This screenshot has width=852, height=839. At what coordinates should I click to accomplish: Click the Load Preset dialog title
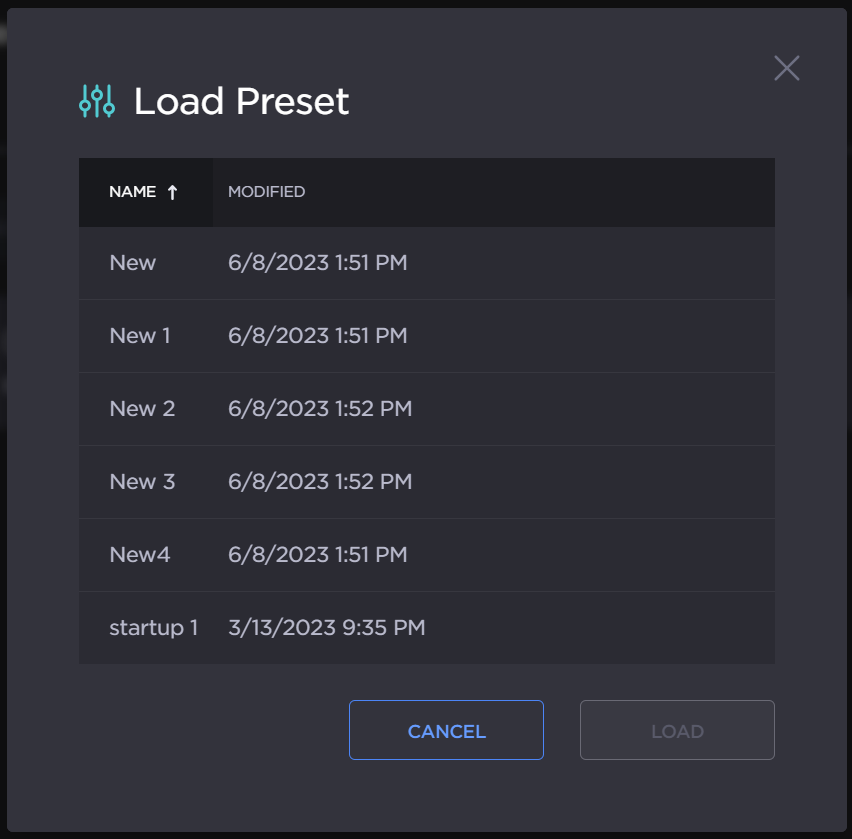point(241,101)
